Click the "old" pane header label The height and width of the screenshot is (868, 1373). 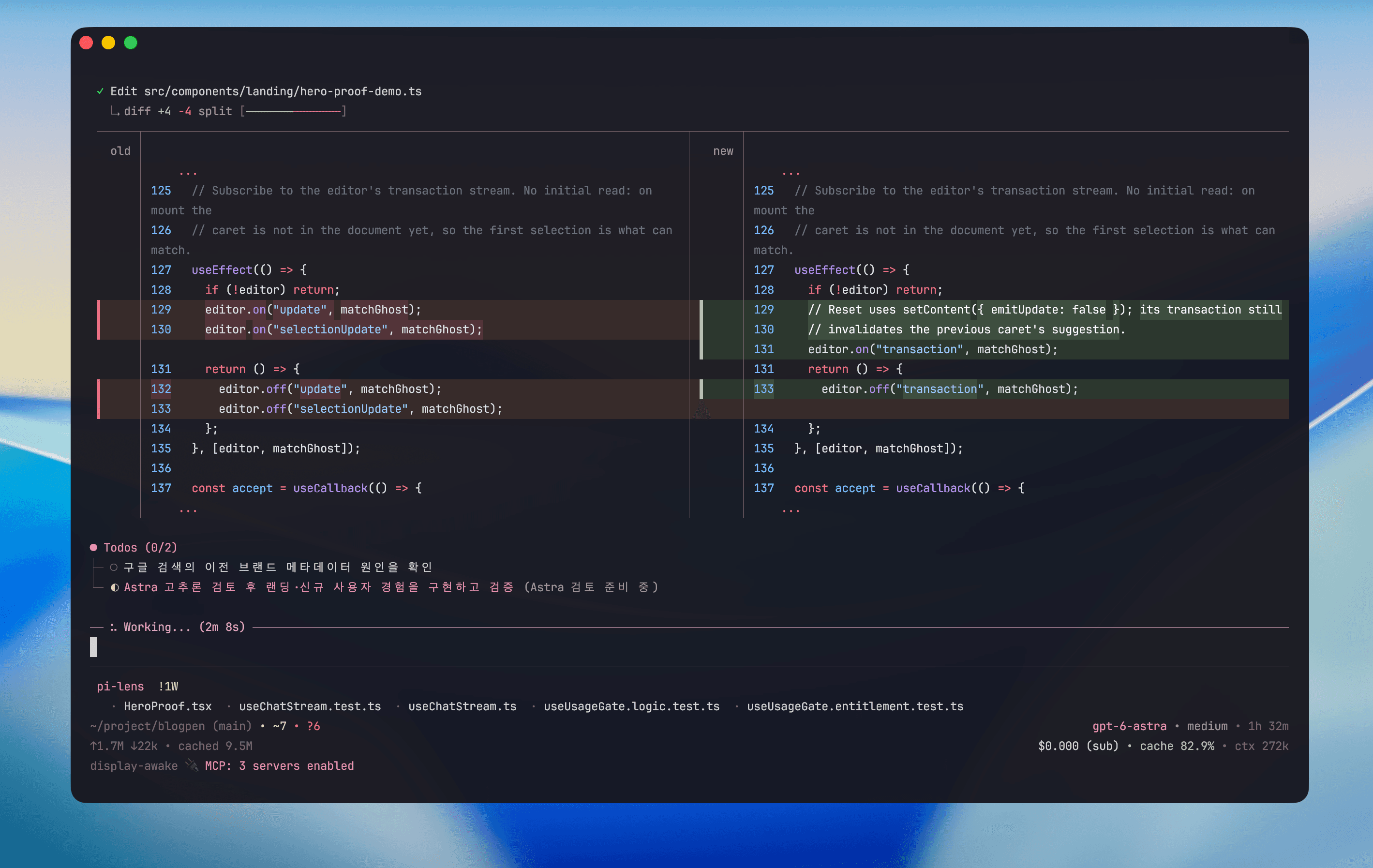point(120,151)
